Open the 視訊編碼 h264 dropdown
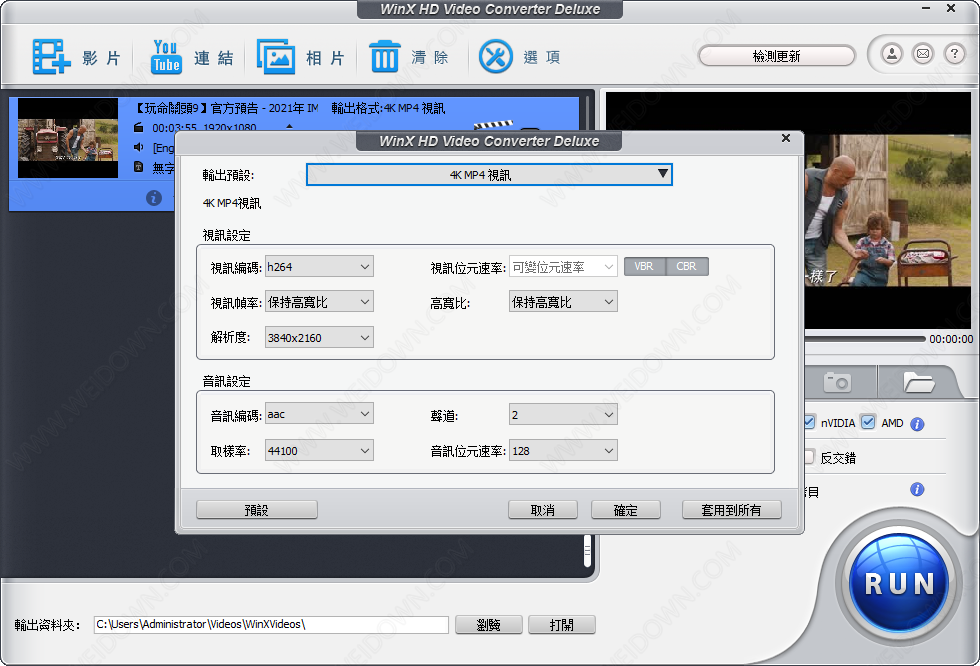980x666 pixels. [319, 266]
